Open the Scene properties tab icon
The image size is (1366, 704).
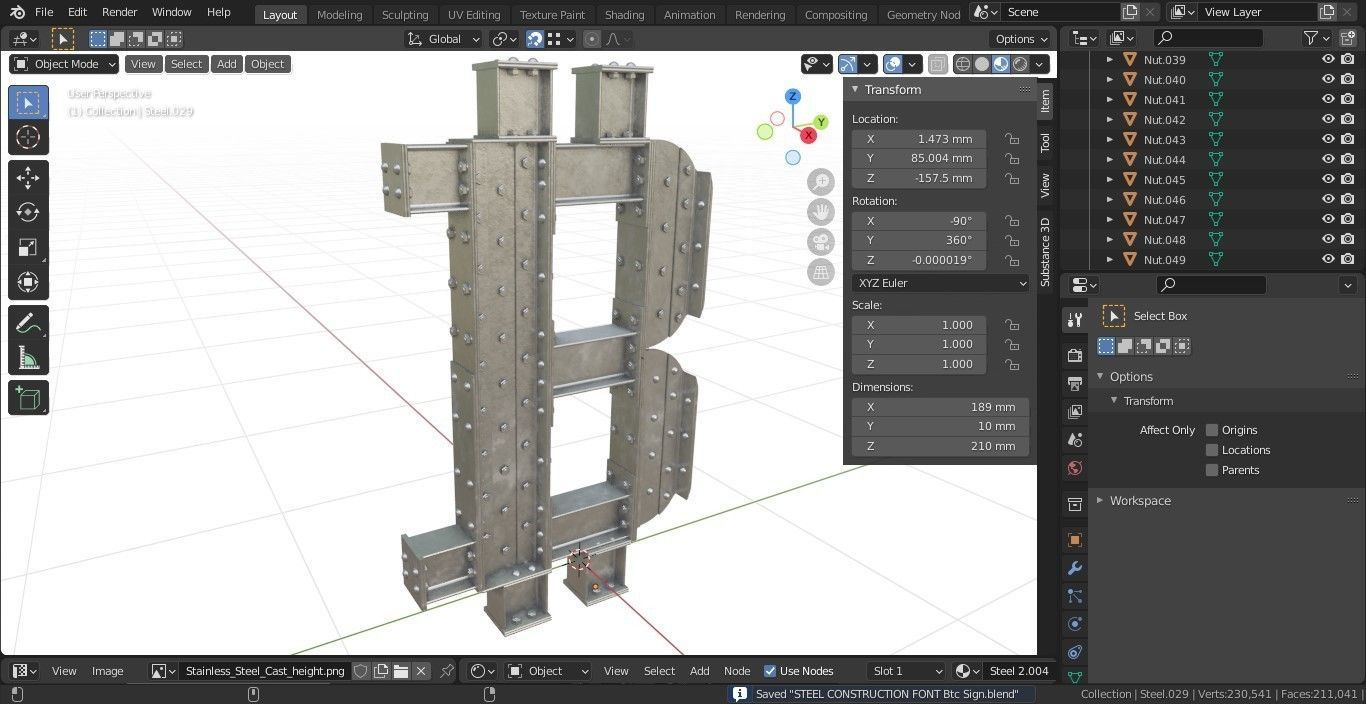coord(1075,439)
